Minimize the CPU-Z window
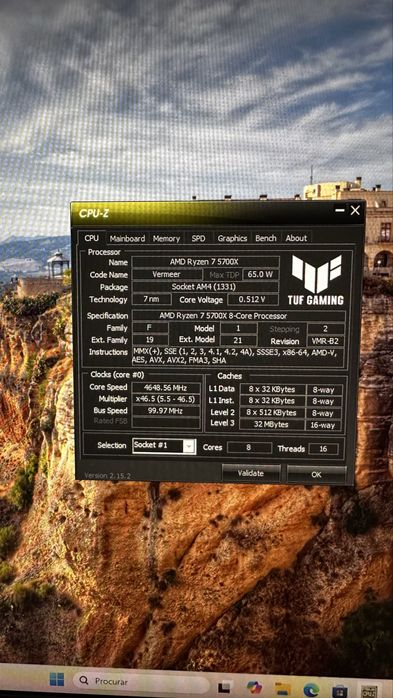Viewport: 393px width, 698px height. [340, 211]
